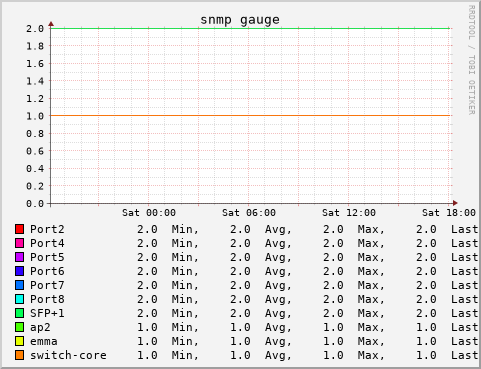The width and height of the screenshot is (481, 369).
Task: Click the cyan Port8 legend swatch
Action: pyautogui.click(x=19, y=299)
